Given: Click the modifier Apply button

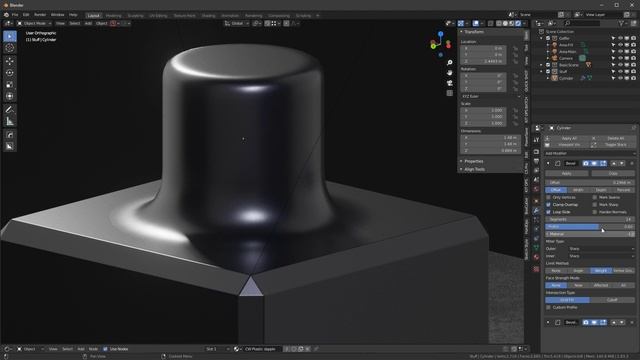Looking at the screenshot, I should pyautogui.click(x=567, y=173).
